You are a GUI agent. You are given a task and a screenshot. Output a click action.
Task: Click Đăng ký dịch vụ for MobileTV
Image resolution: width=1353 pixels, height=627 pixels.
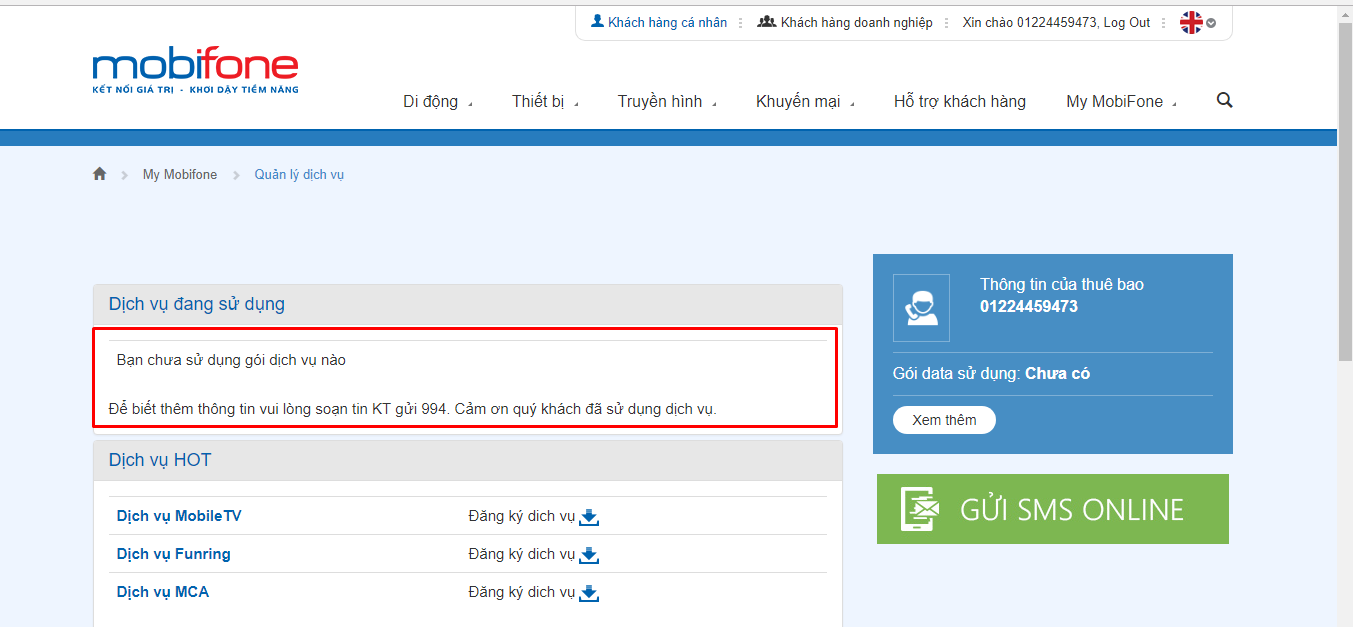pyautogui.click(x=521, y=516)
